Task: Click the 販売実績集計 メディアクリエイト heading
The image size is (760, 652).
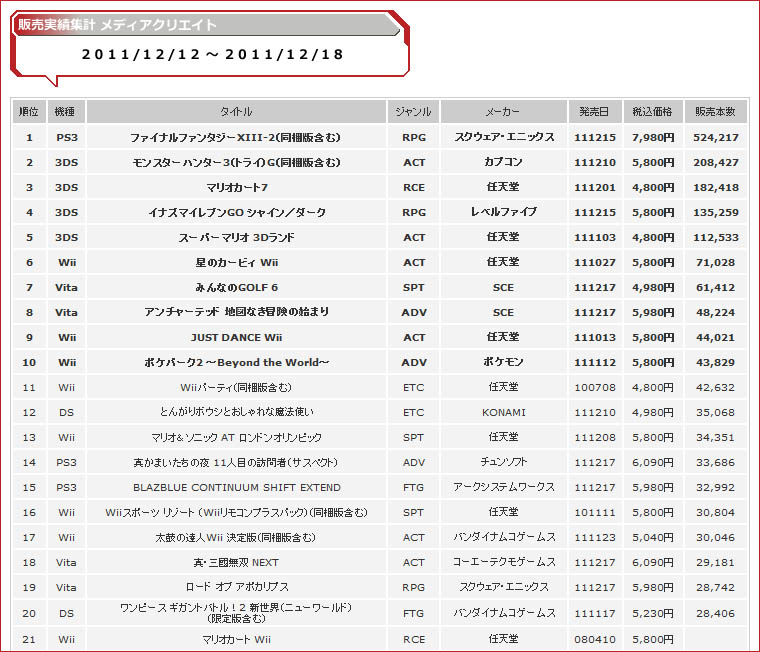Action: 116,25
